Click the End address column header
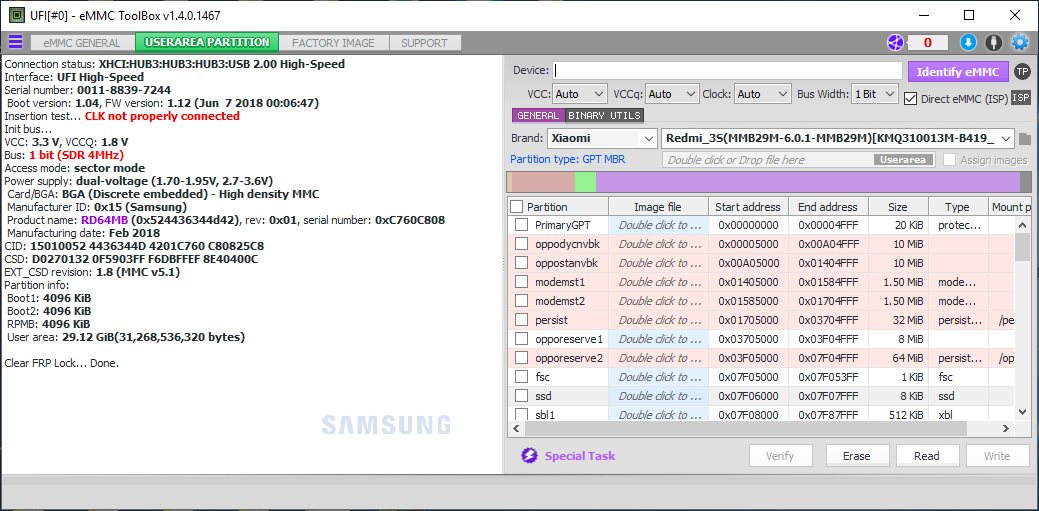Image resolution: width=1039 pixels, height=511 pixels. (828, 207)
